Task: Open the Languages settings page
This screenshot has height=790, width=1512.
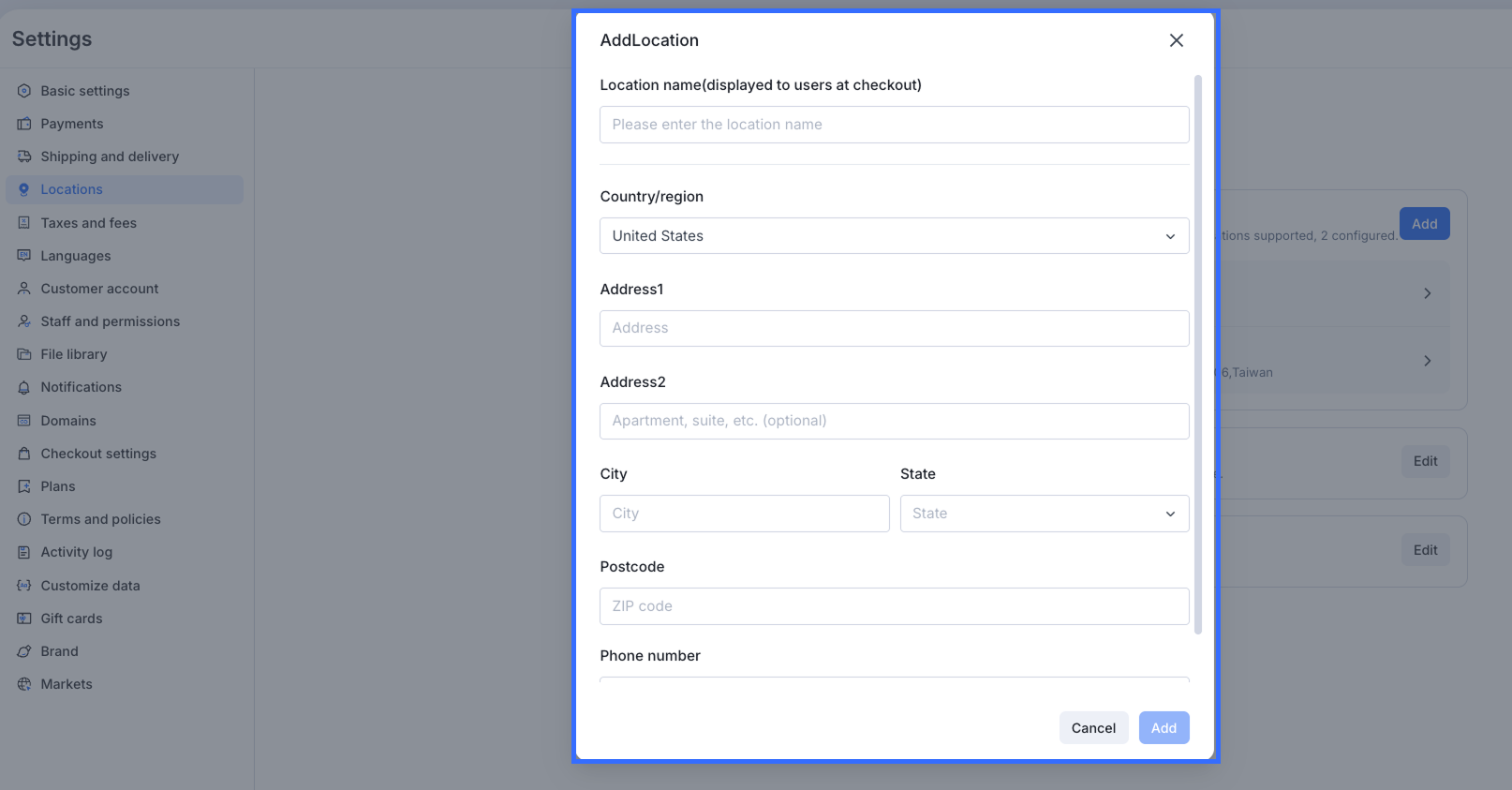Action: coord(75,256)
